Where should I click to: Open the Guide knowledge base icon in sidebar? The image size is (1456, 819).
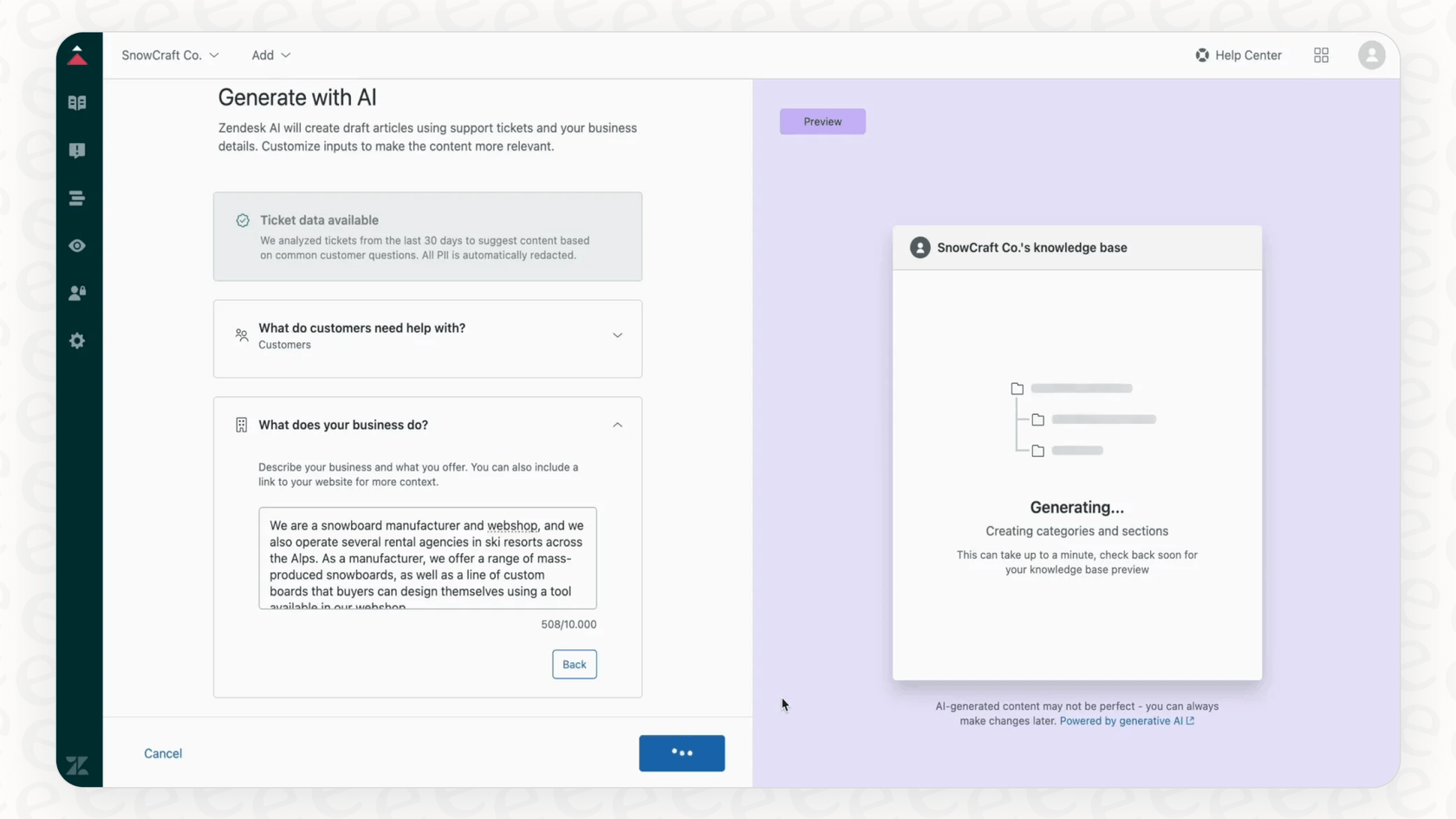[77, 102]
